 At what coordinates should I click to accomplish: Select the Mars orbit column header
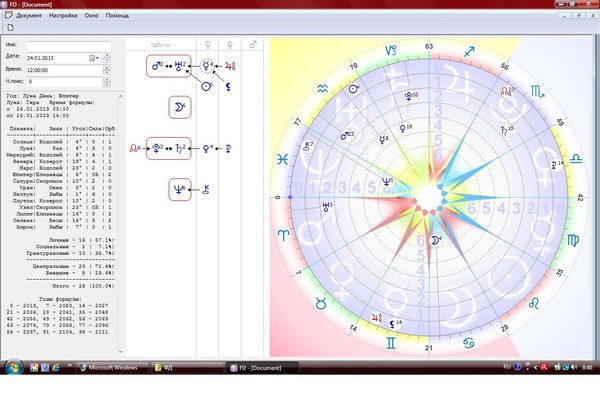[253, 45]
